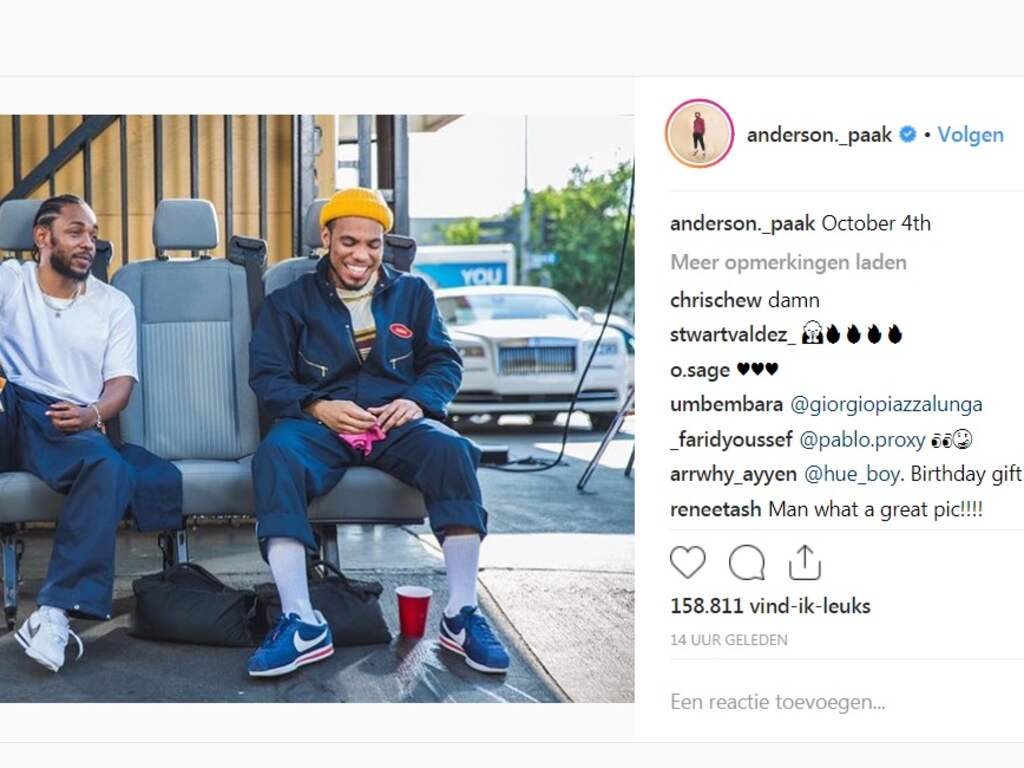Visit the reneetash commenter profile

[x=716, y=509]
